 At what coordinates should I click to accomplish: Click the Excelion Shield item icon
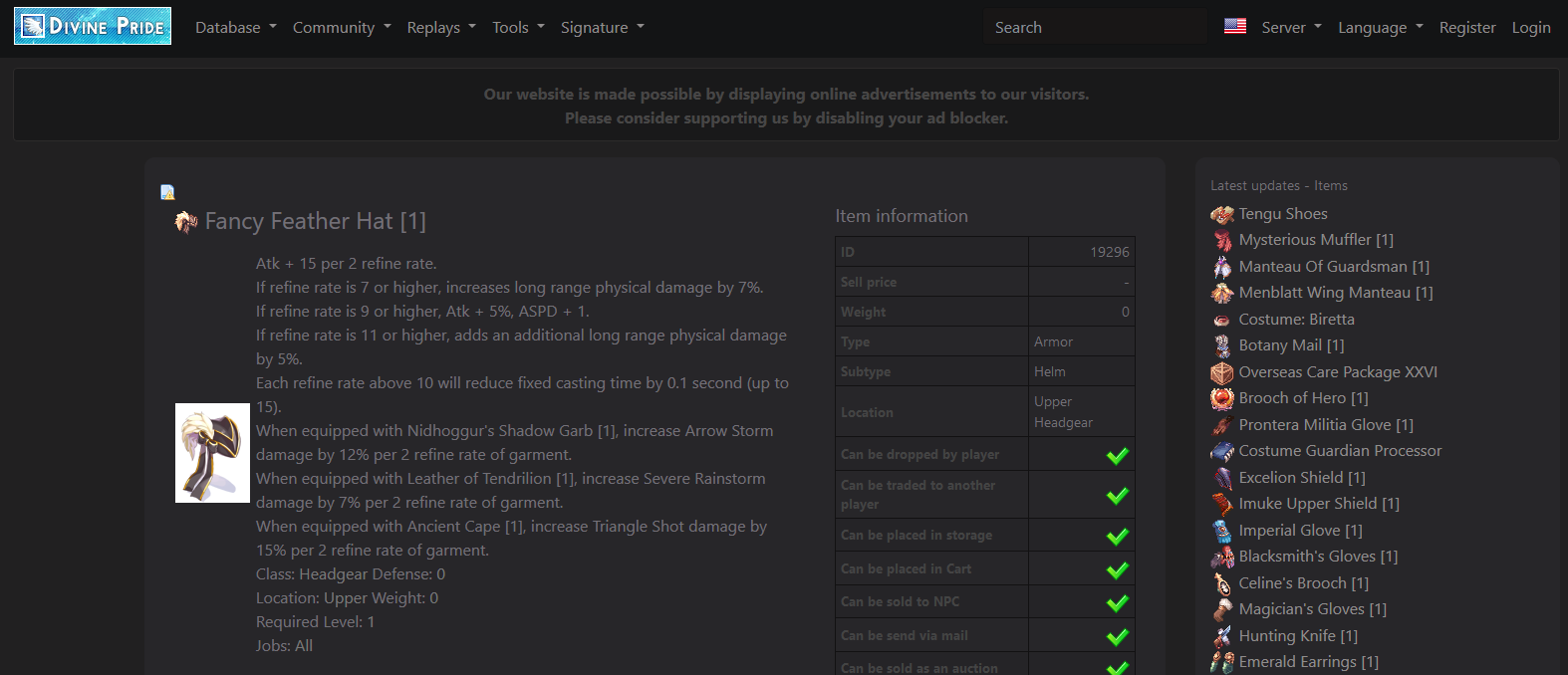tap(1222, 478)
